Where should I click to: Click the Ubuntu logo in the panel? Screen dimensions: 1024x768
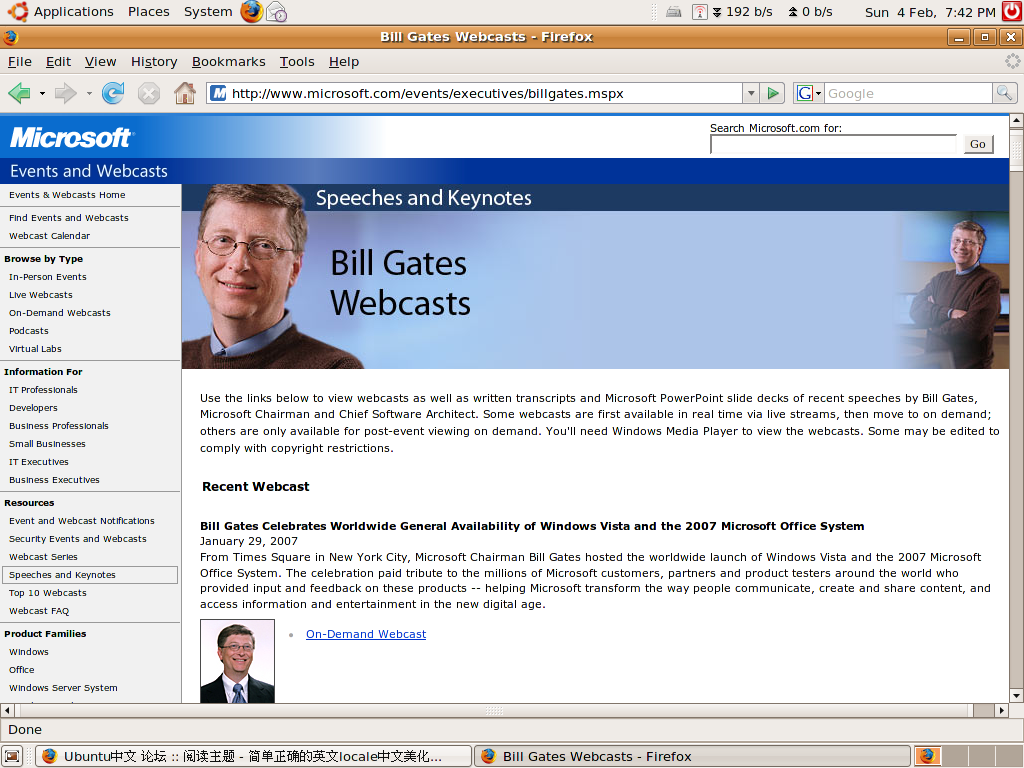pos(18,11)
